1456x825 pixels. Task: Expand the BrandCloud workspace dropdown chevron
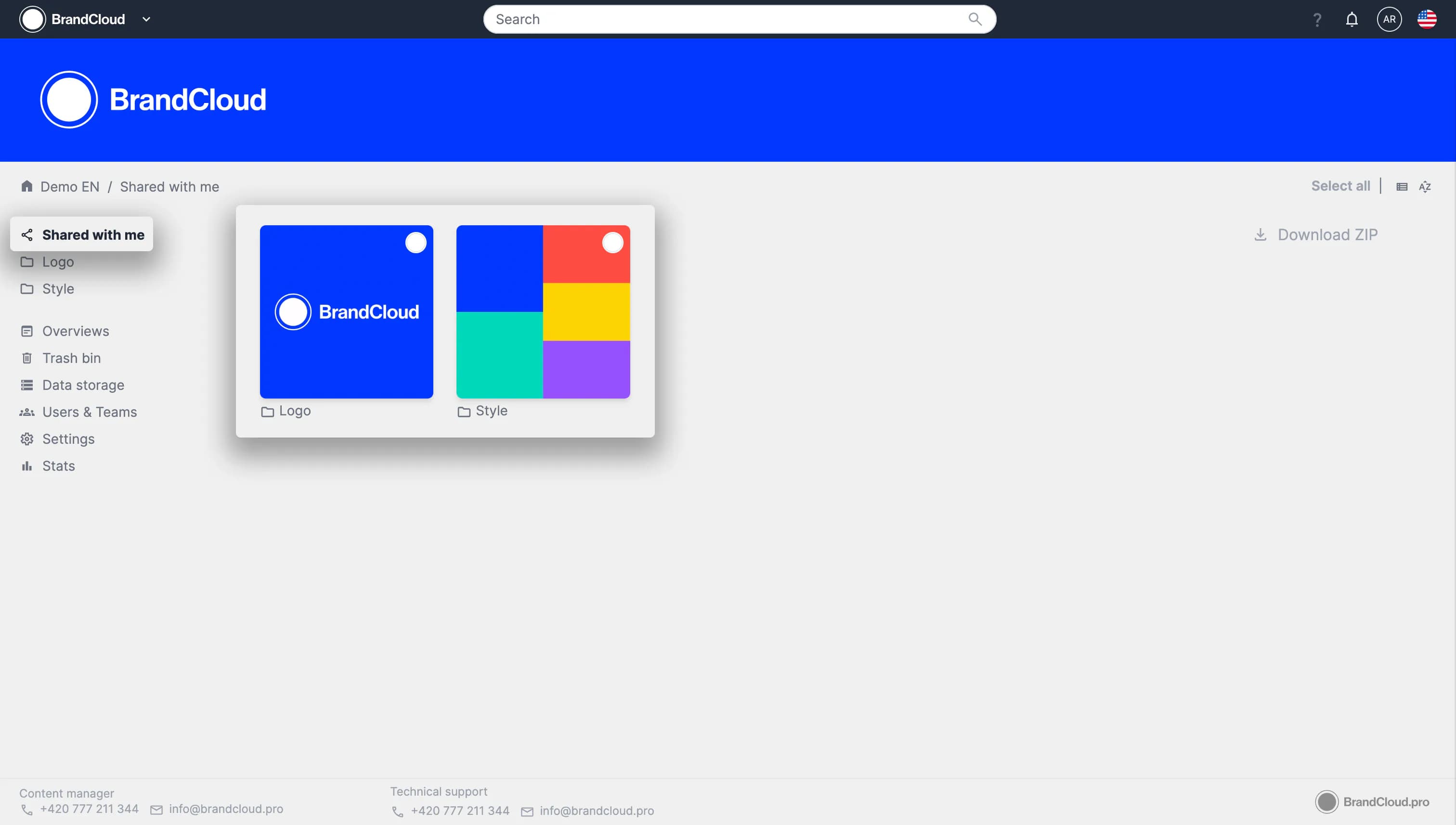tap(146, 19)
